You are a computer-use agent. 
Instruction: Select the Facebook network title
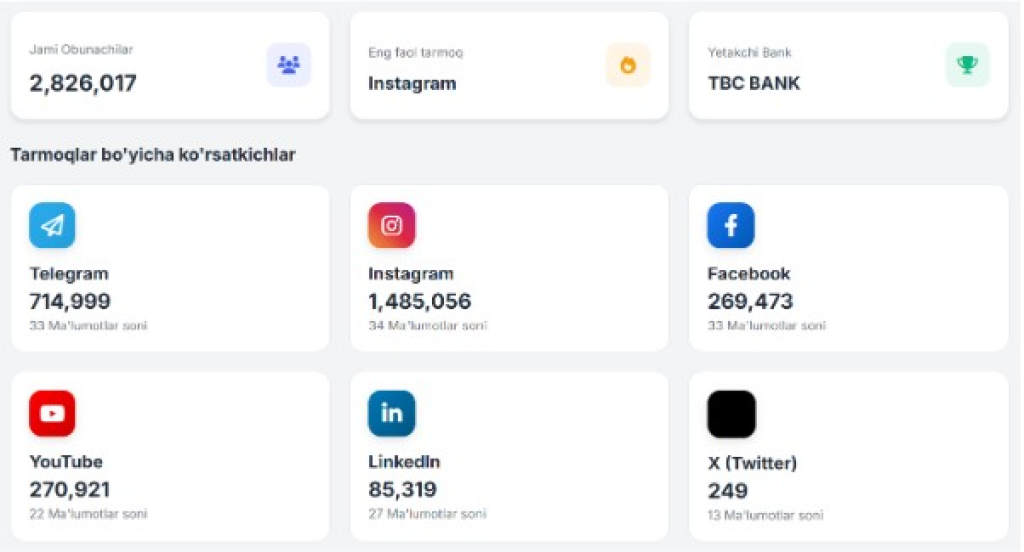(749, 274)
